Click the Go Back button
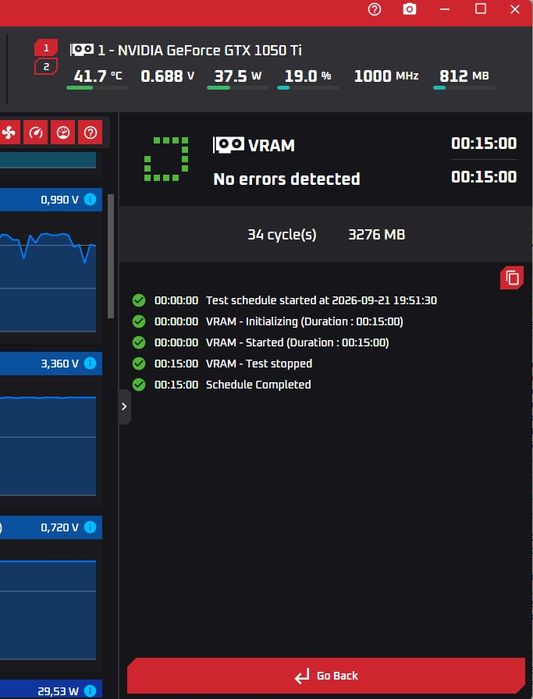Image resolution: width=533 pixels, height=699 pixels. (x=326, y=675)
